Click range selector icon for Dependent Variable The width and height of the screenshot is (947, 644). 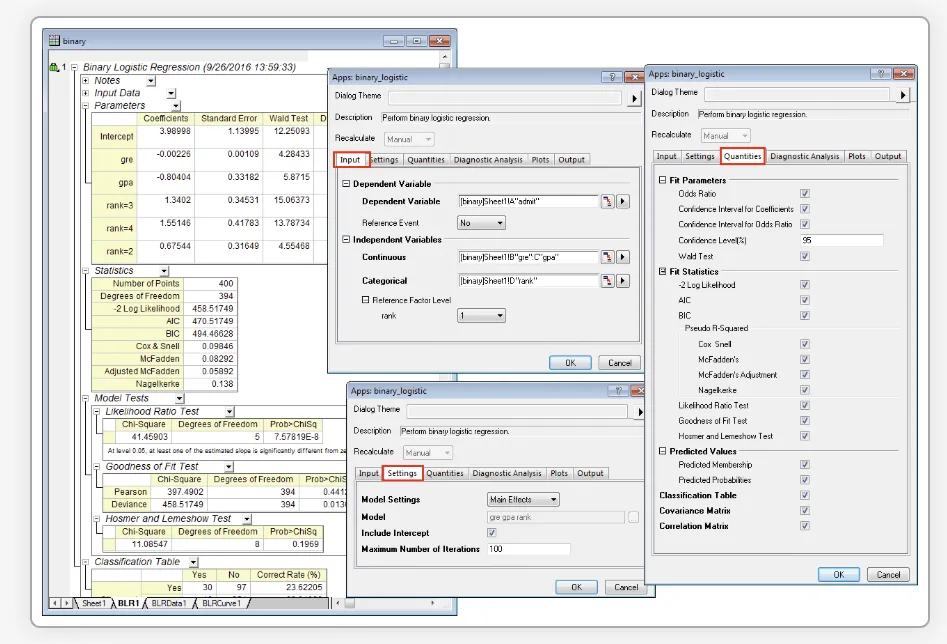pyautogui.click(x=608, y=201)
